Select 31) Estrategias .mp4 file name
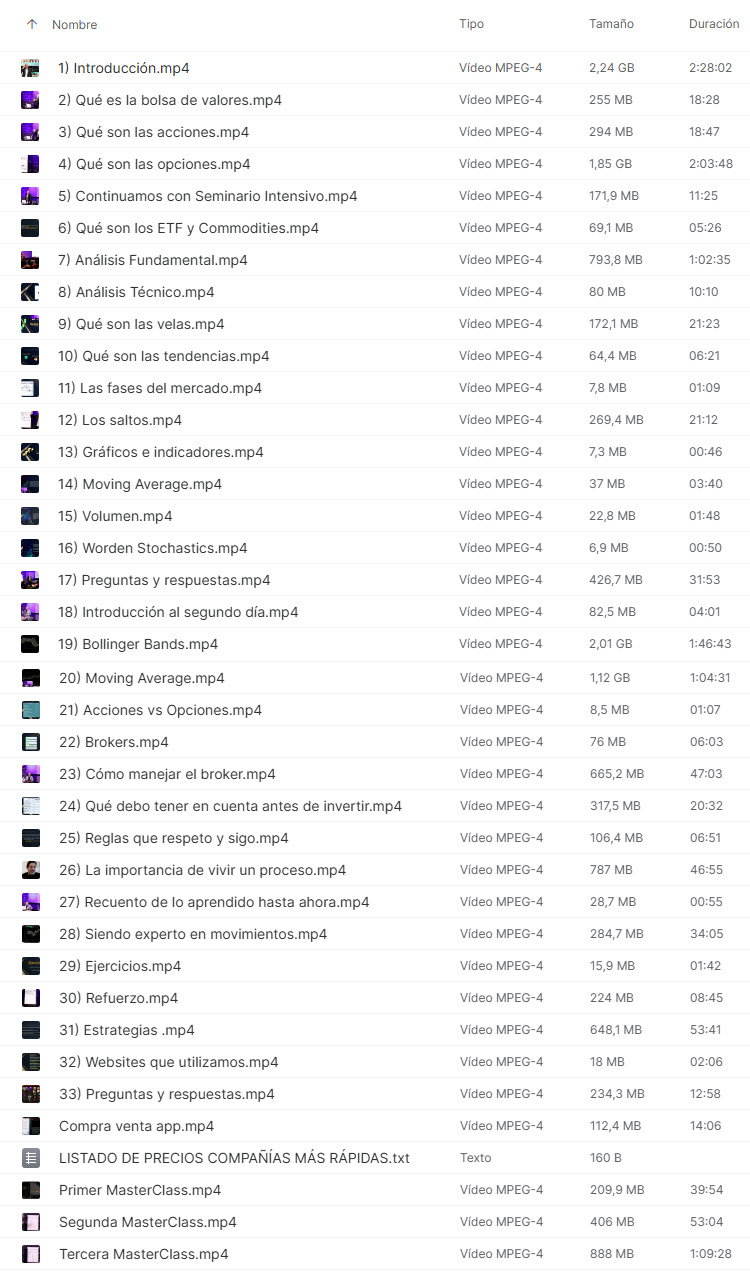This screenshot has width=750, height=1272. (127, 1030)
